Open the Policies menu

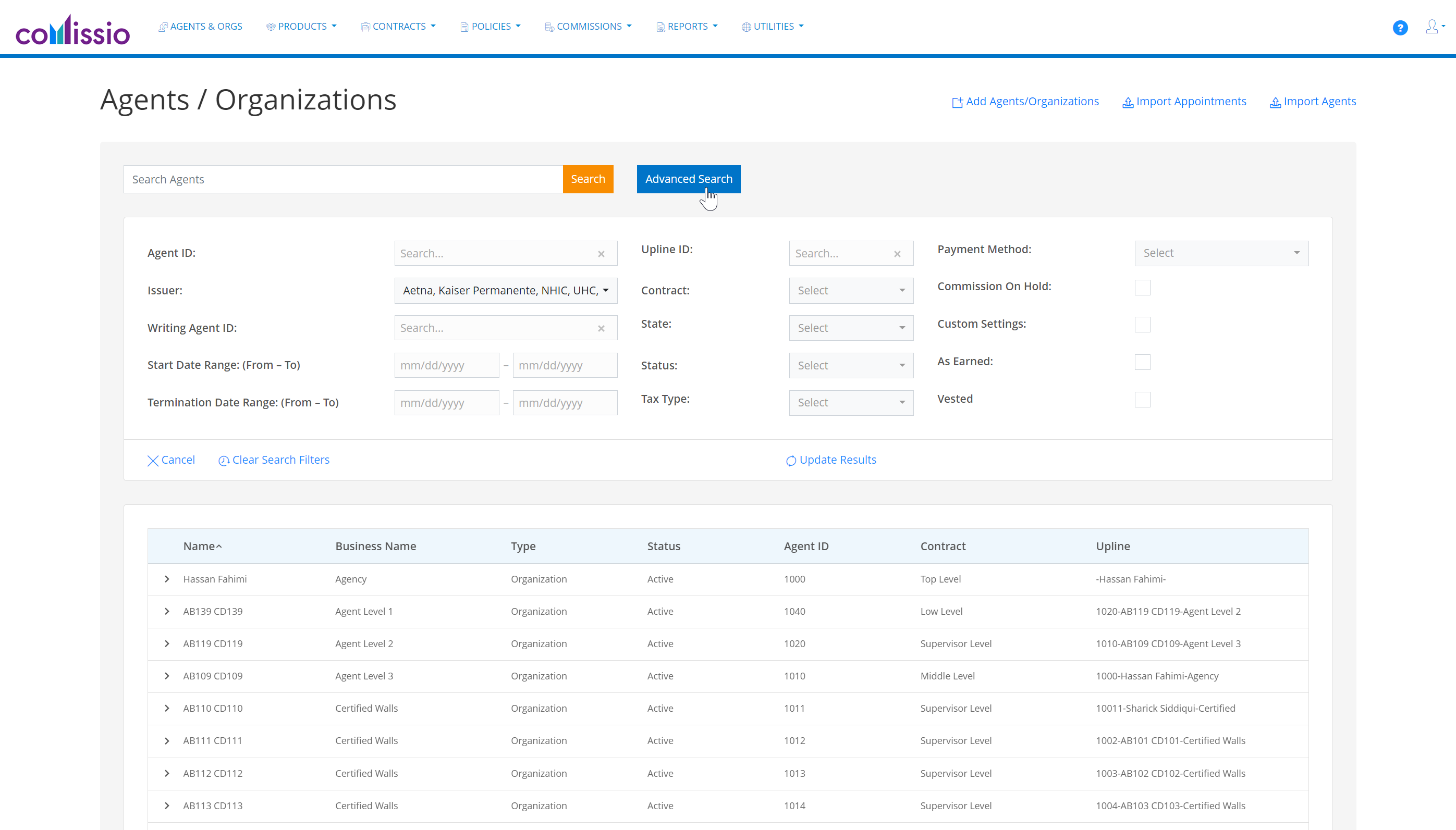(x=491, y=26)
